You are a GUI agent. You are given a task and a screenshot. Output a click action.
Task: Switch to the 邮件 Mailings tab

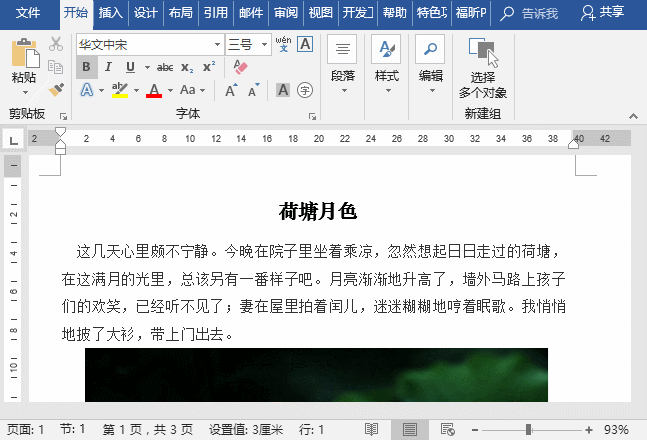coord(251,13)
